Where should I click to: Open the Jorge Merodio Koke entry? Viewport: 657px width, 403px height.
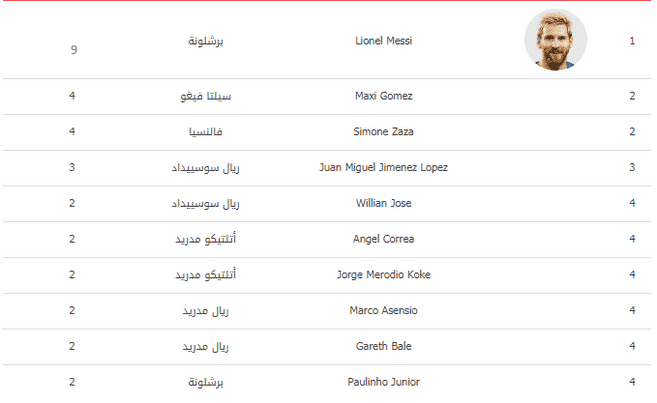[383, 275]
